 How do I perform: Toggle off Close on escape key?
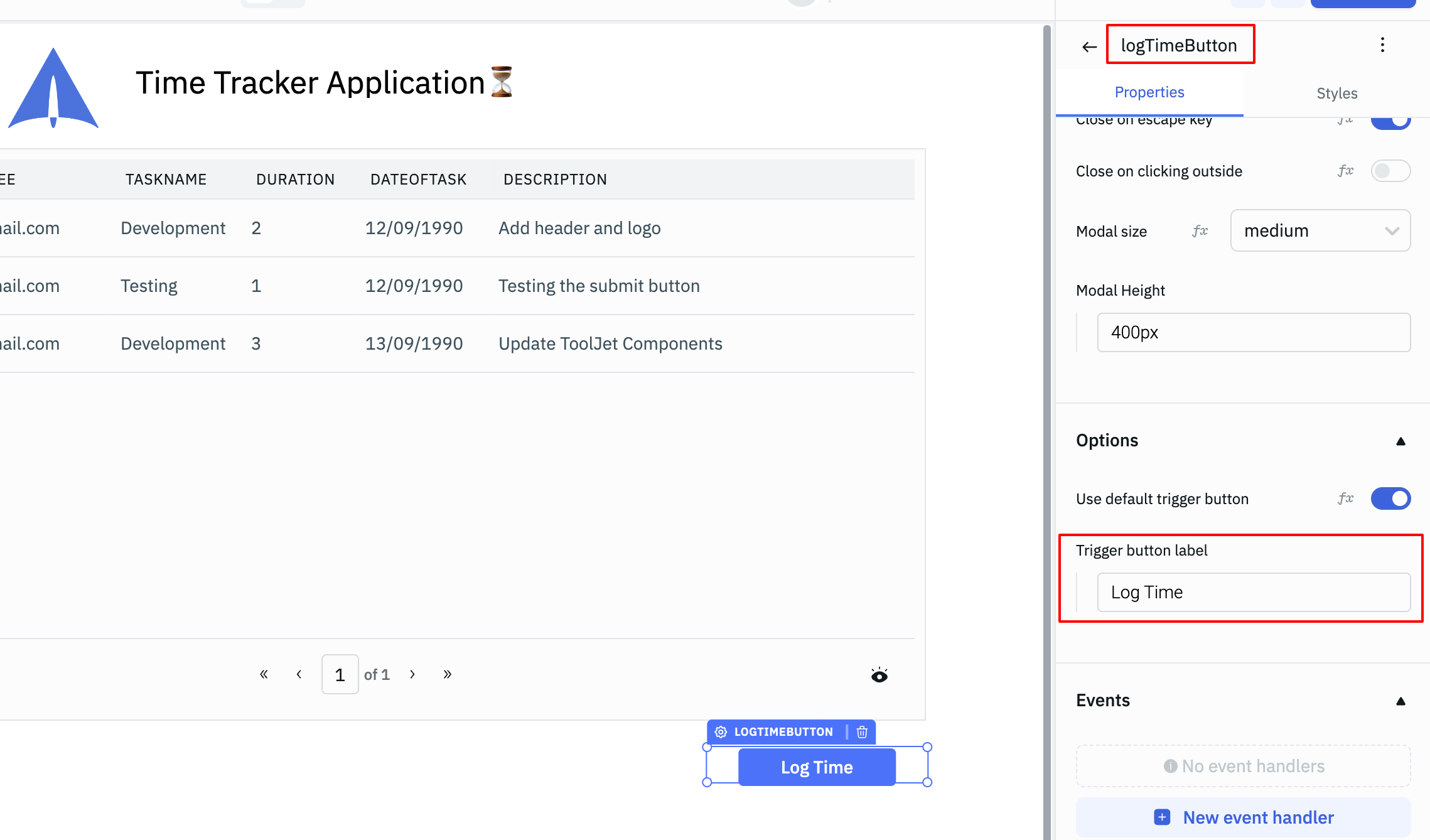(x=1390, y=122)
